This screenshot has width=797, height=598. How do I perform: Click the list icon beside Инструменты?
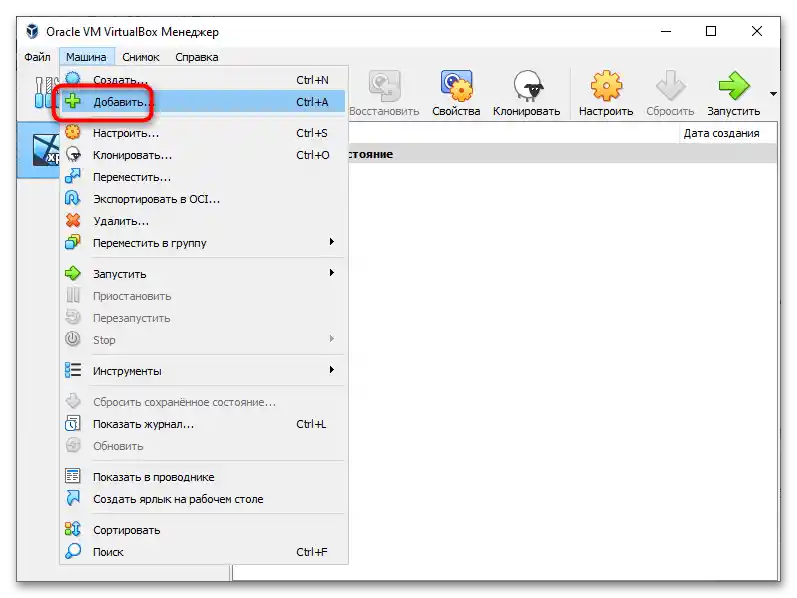(73, 370)
